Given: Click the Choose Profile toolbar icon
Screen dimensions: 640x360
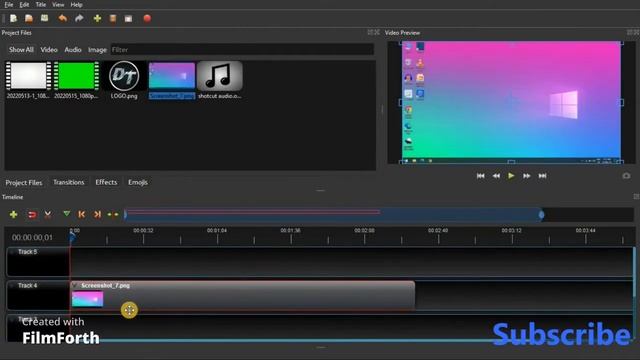Looking at the screenshot, I should pyautogui.click(x=113, y=18).
